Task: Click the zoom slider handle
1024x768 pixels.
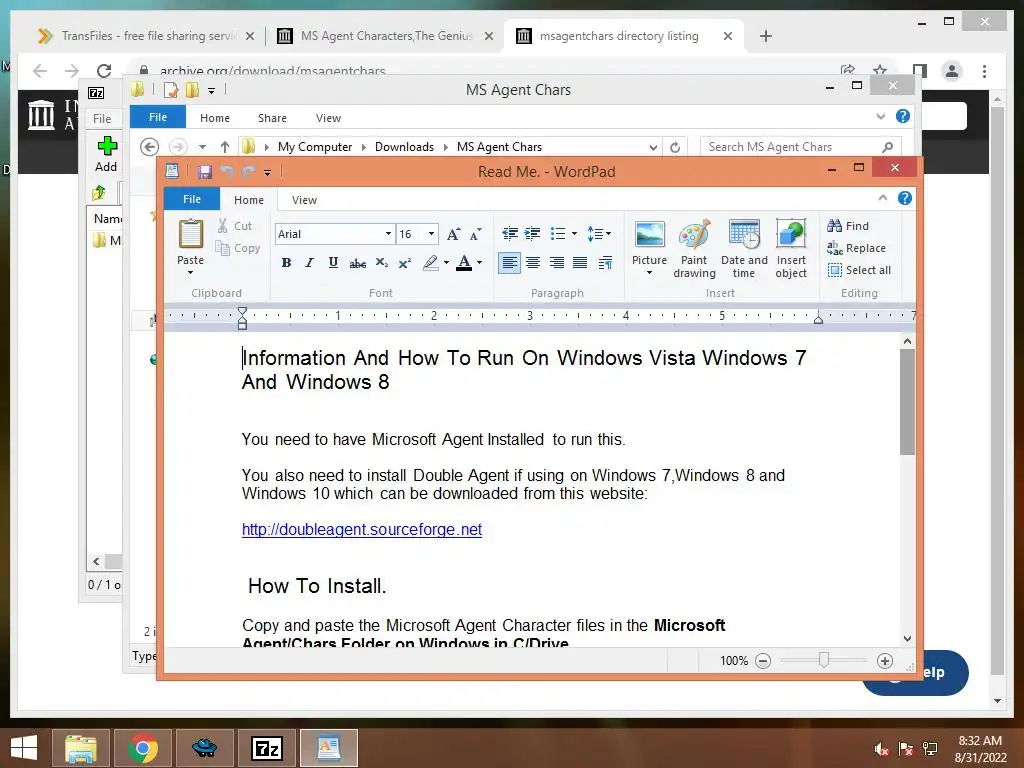Action: pos(824,660)
